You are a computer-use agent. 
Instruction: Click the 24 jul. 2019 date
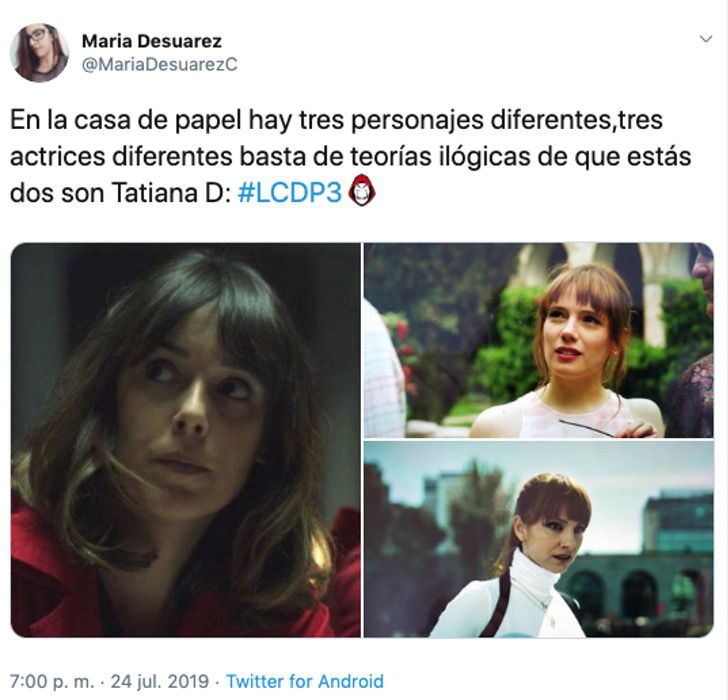pyautogui.click(x=160, y=681)
